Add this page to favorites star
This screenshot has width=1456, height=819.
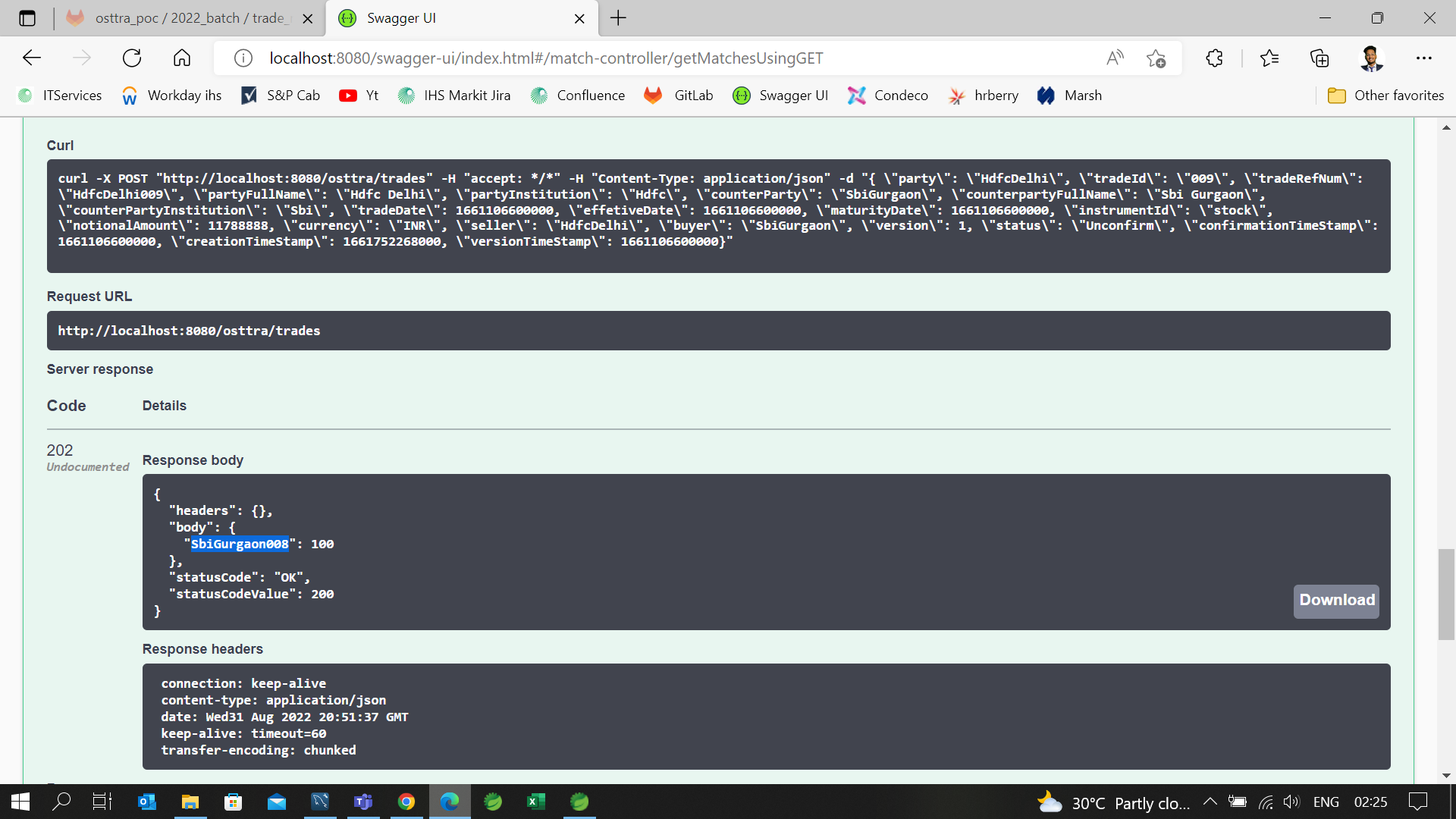coord(1156,58)
